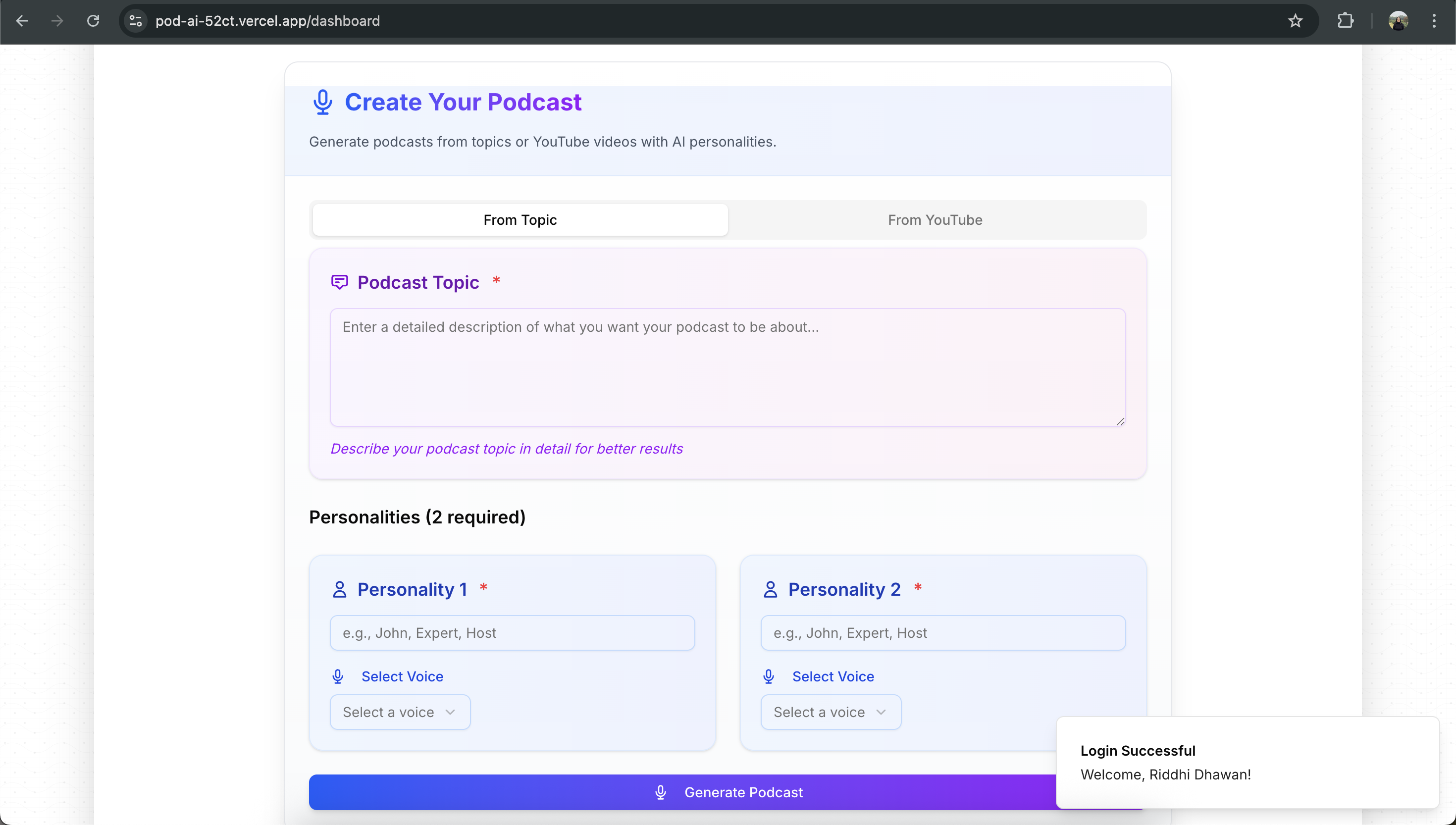Screen dimensions: 1456x825
Task: Open Personality 1 voice dropdown
Action: 399,712
